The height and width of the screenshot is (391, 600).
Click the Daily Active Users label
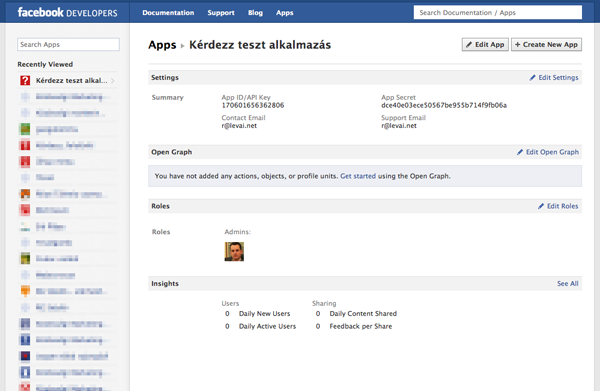pyautogui.click(x=267, y=326)
